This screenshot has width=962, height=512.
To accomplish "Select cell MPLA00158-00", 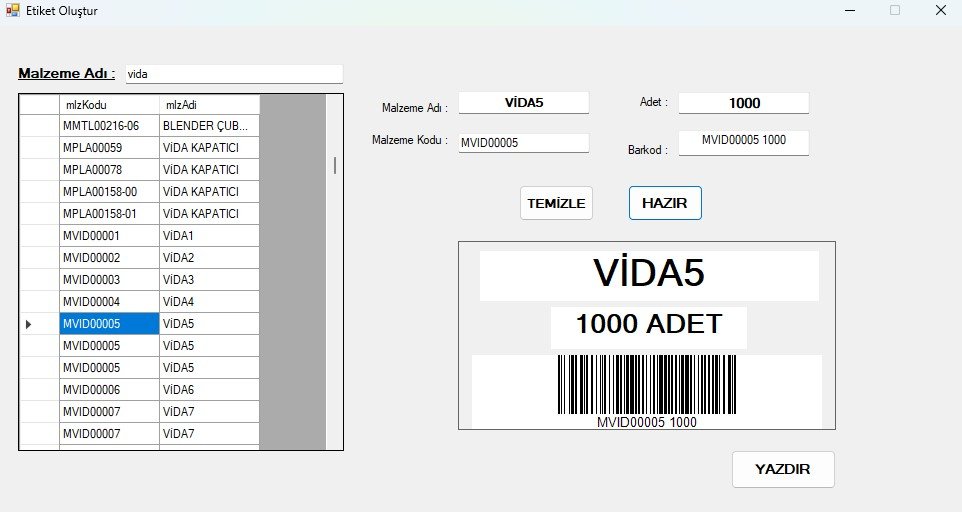I will 109,192.
